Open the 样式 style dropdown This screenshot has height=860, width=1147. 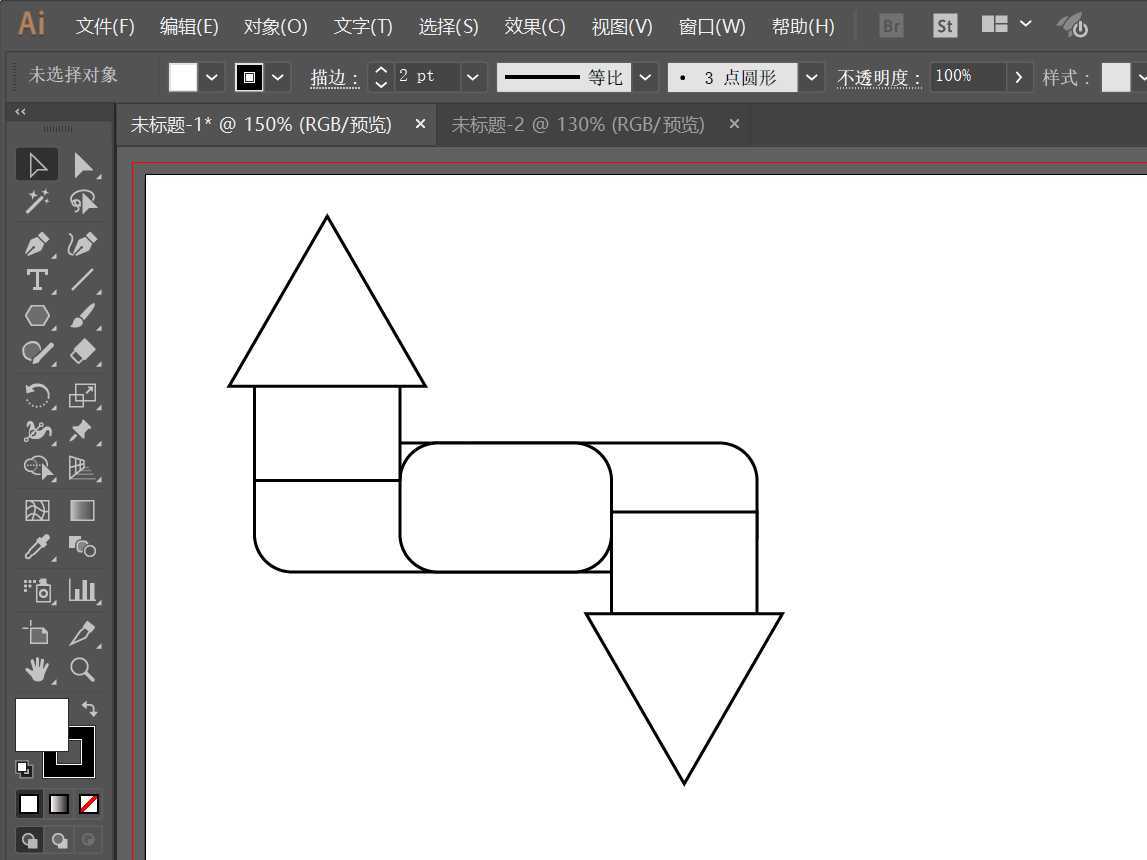(1141, 76)
